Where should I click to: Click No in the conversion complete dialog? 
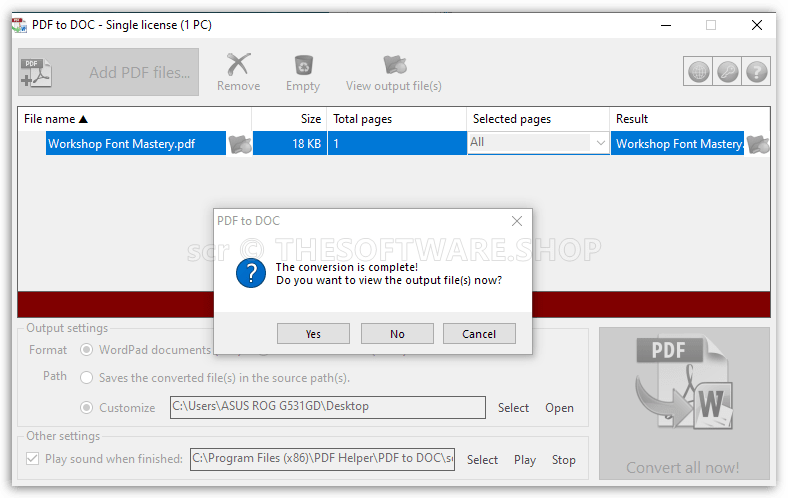pyautogui.click(x=397, y=334)
